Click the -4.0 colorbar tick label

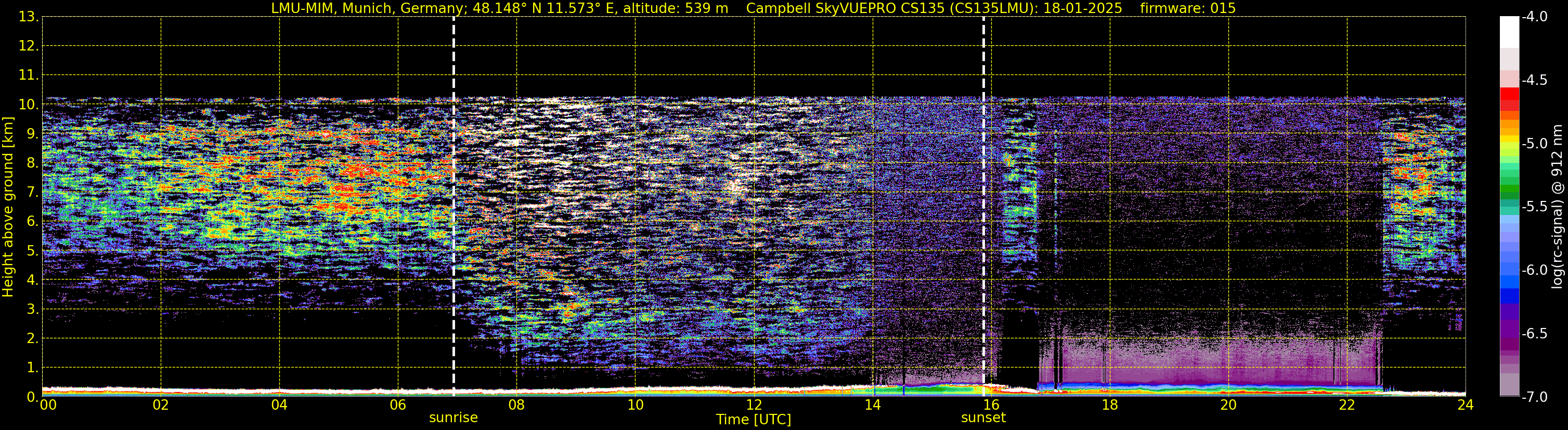[x=1535, y=17]
